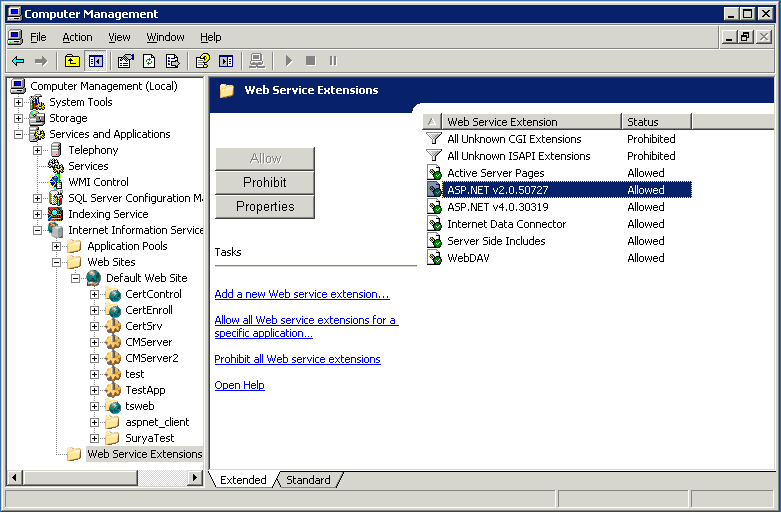
Task: Click tree scrollbar right arrow
Action: tap(195, 478)
